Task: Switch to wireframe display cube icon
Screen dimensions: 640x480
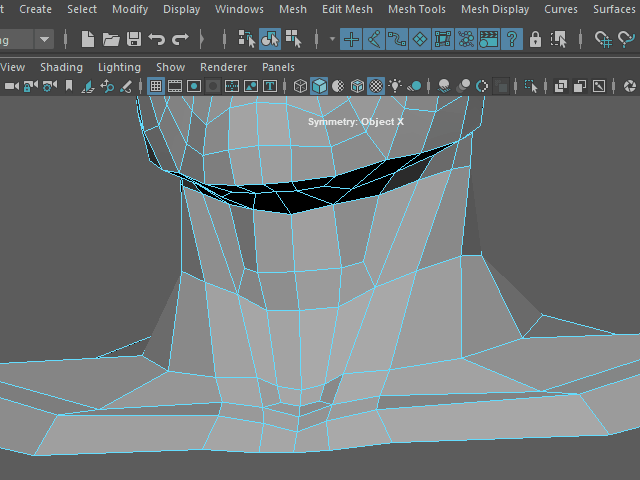Action: coord(300,86)
